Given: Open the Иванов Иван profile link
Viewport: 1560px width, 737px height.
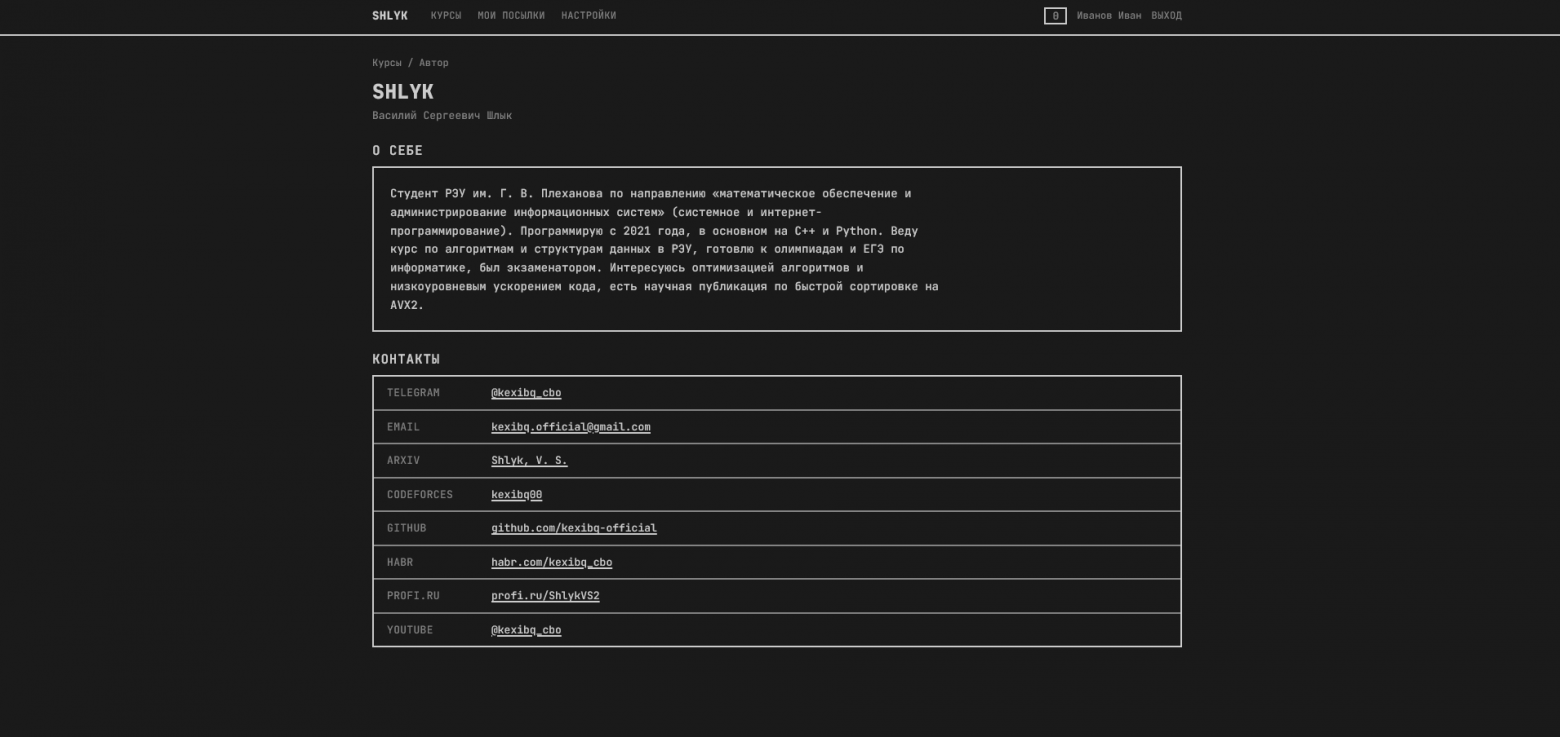Looking at the screenshot, I should coord(1109,16).
